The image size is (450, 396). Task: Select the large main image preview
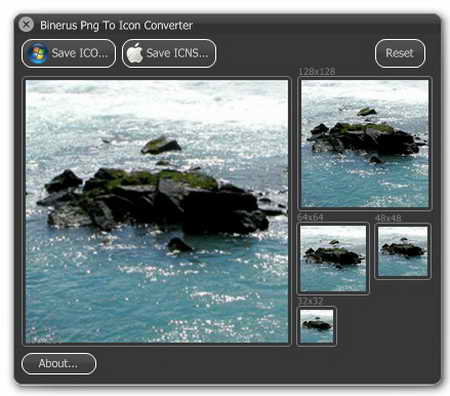[157, 211]
